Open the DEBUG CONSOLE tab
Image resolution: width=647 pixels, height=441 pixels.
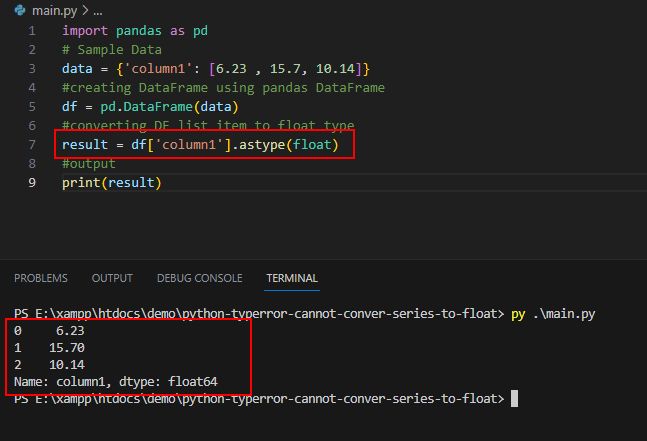pyautogui.click(x=200, y=278)
